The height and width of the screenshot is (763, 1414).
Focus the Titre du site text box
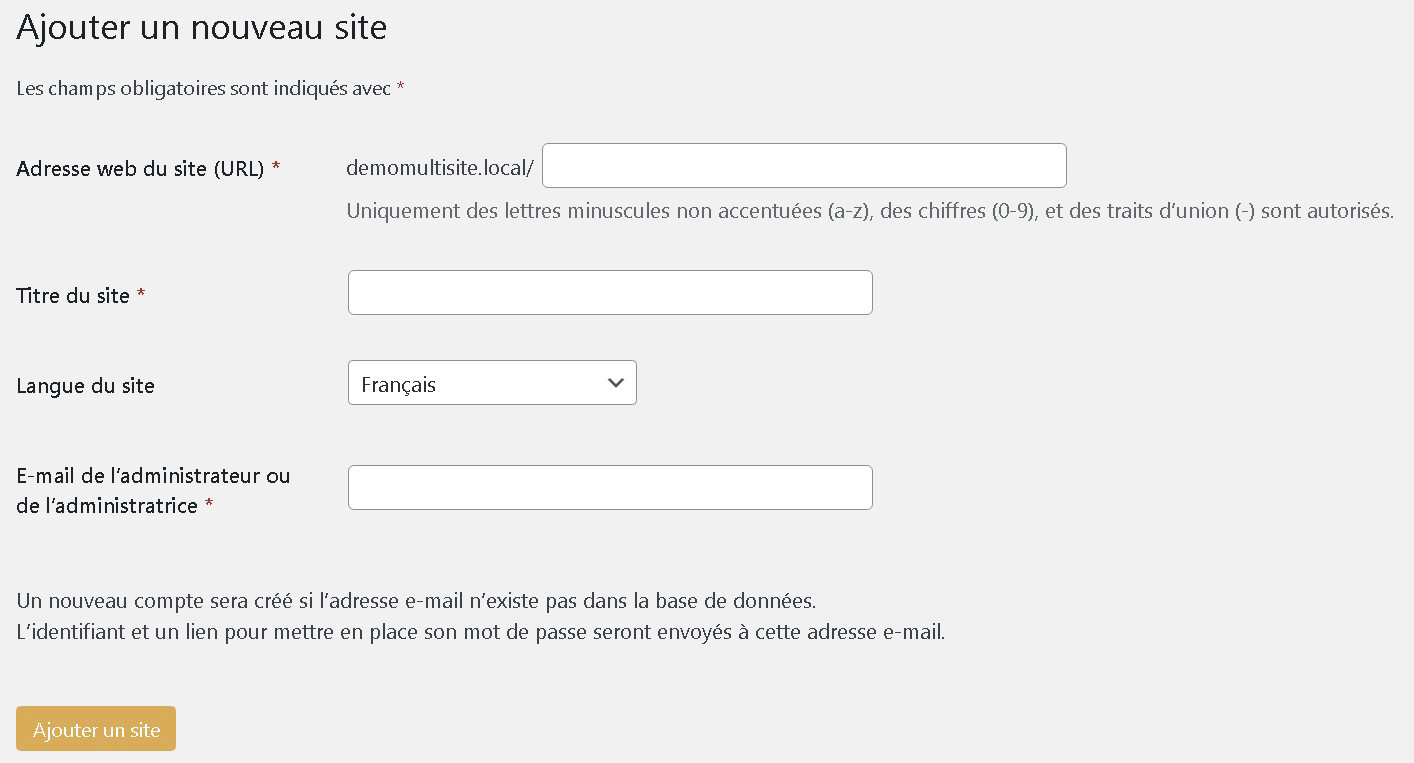[610, 293]
